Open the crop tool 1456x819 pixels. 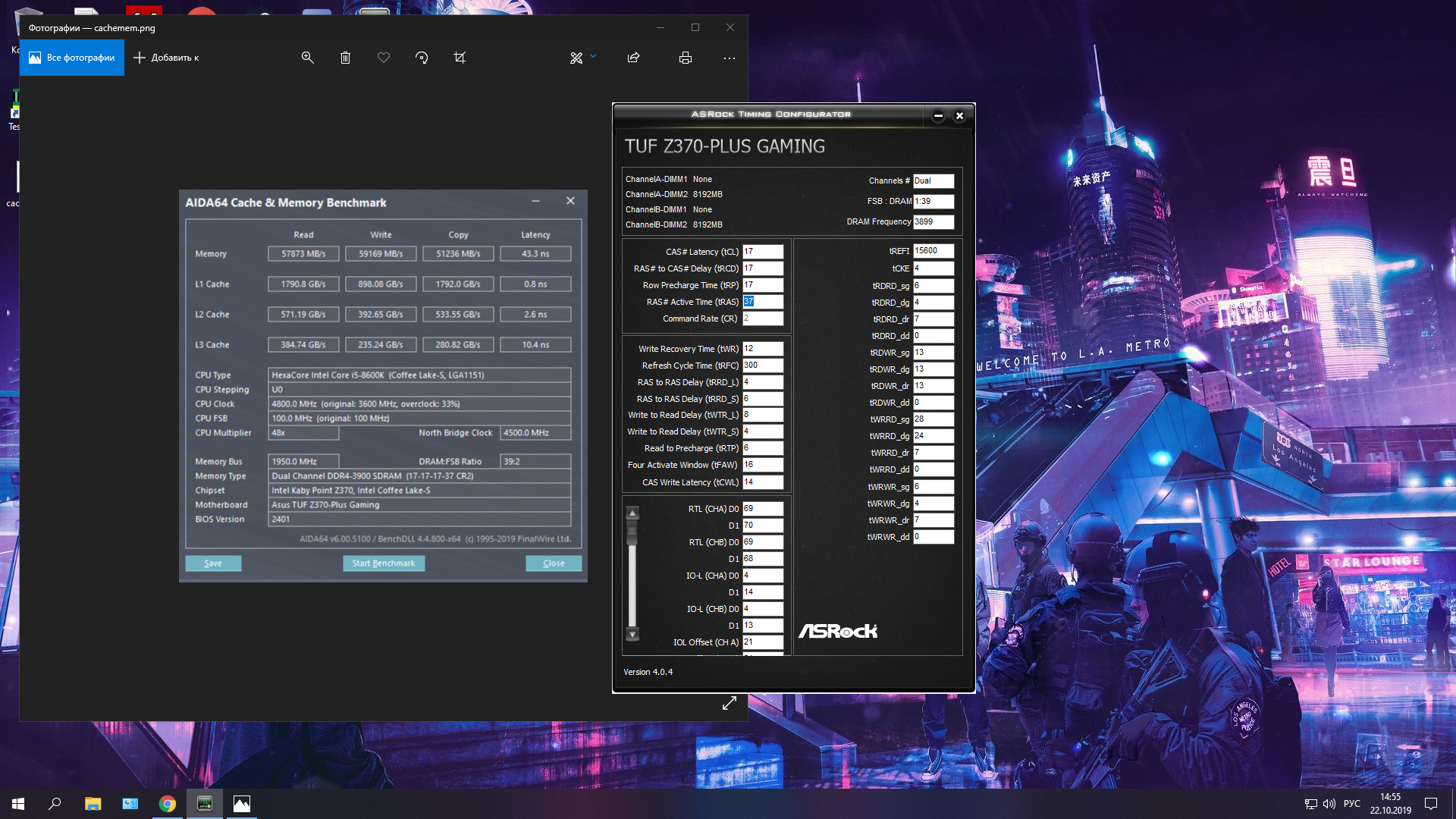[460, 58]
